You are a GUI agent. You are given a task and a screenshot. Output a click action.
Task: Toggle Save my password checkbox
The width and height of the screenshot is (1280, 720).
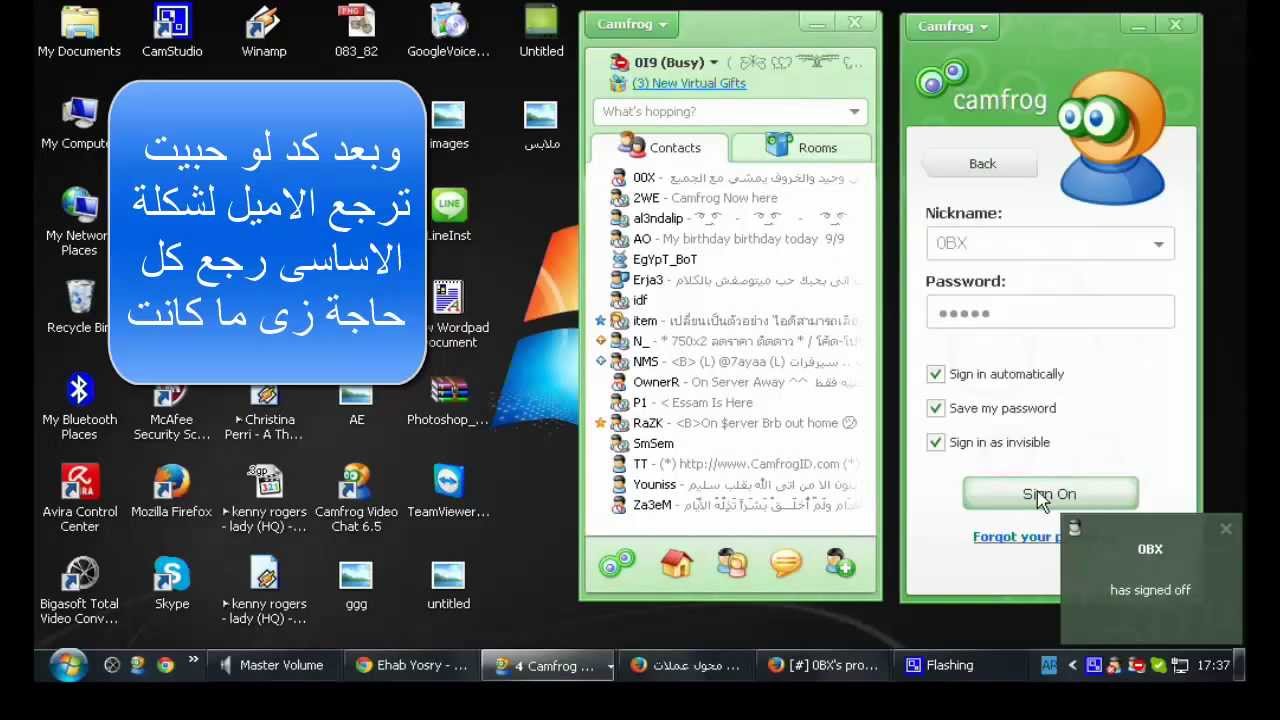[935, 408]
